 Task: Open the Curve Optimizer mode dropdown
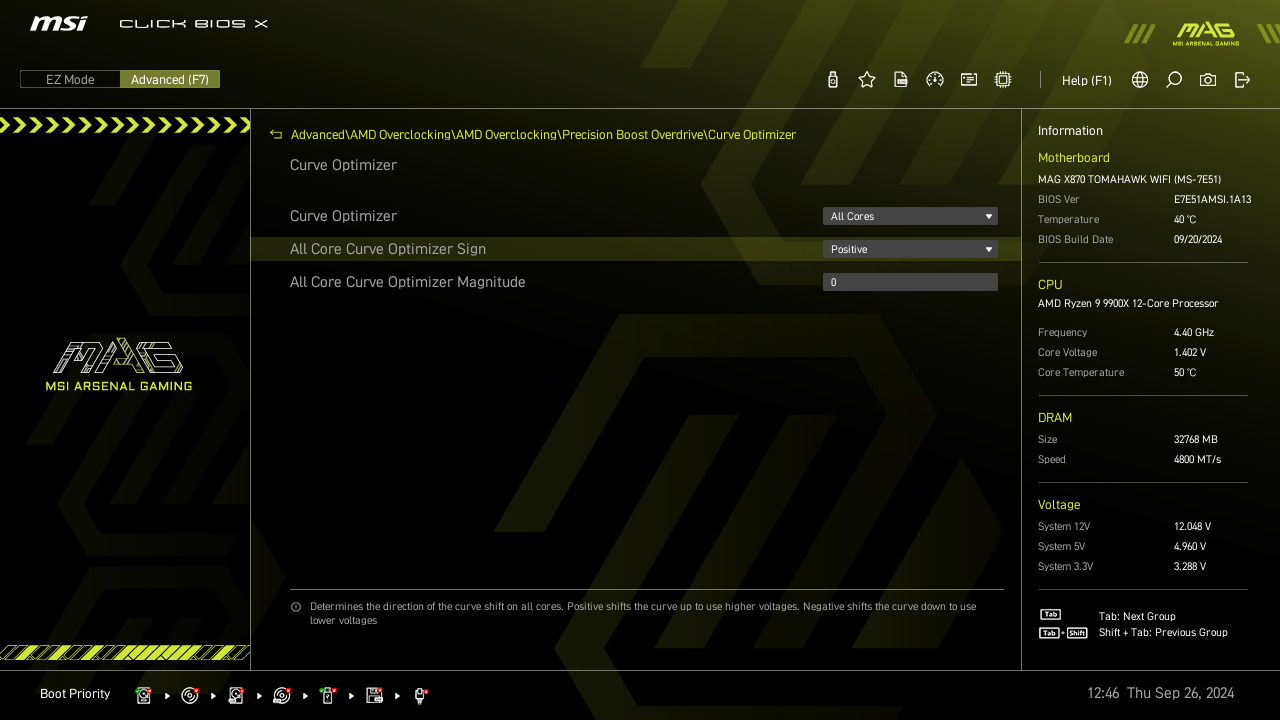pyautogui.click(x=909, y=215)
